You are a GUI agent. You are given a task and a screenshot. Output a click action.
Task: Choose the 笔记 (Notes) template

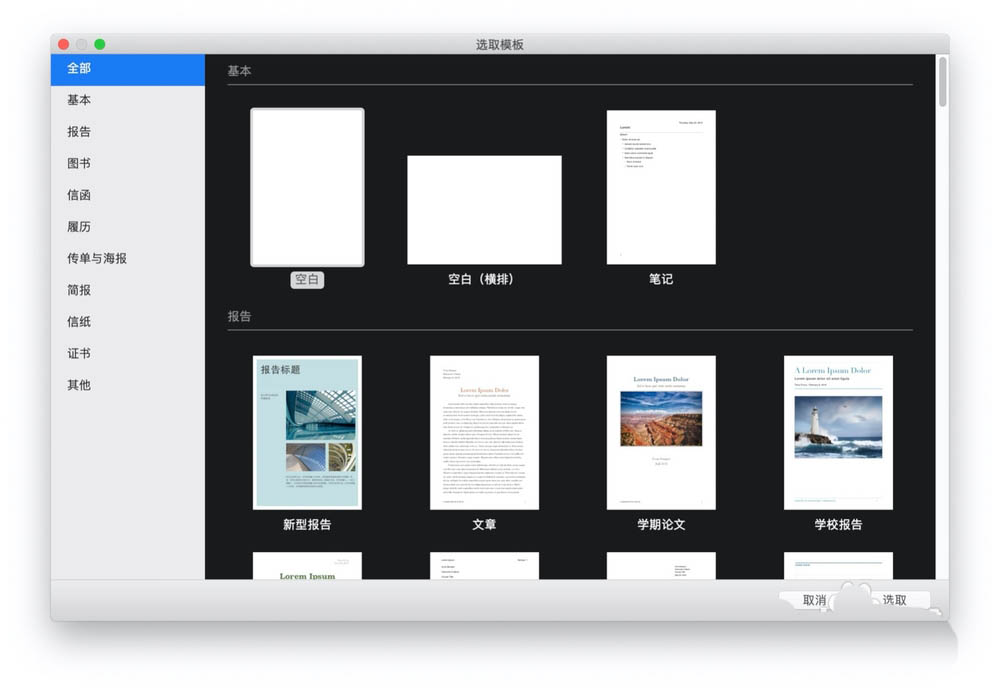click(661, 187)
